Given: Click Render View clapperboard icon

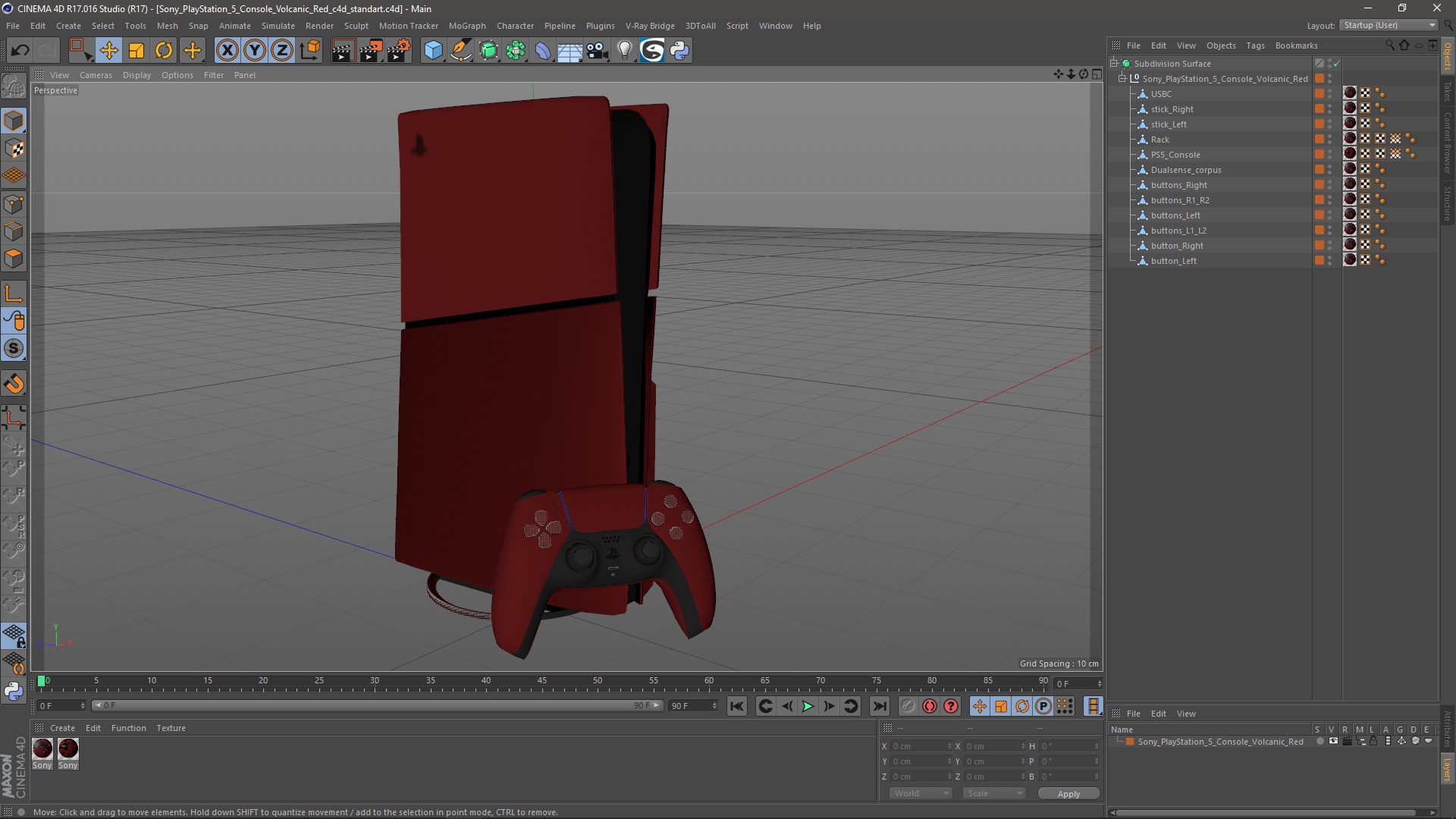Looking at the screenshot, I should pos(343,51).
